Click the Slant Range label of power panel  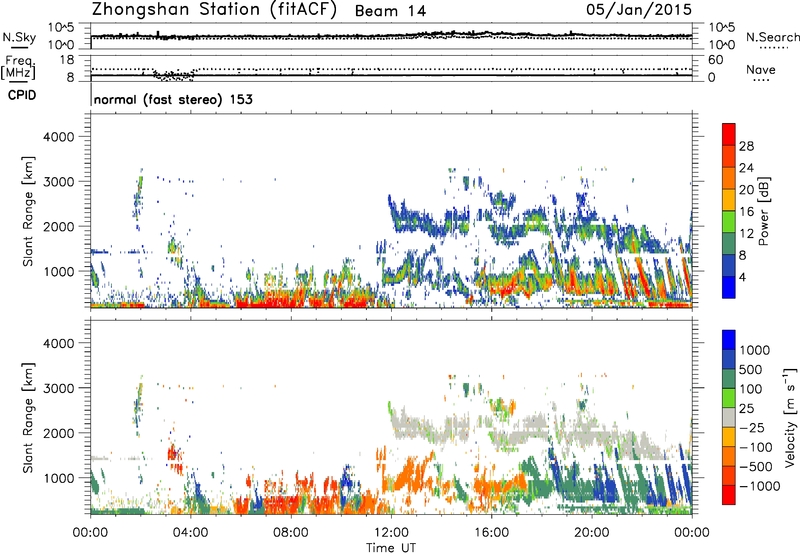28,211
